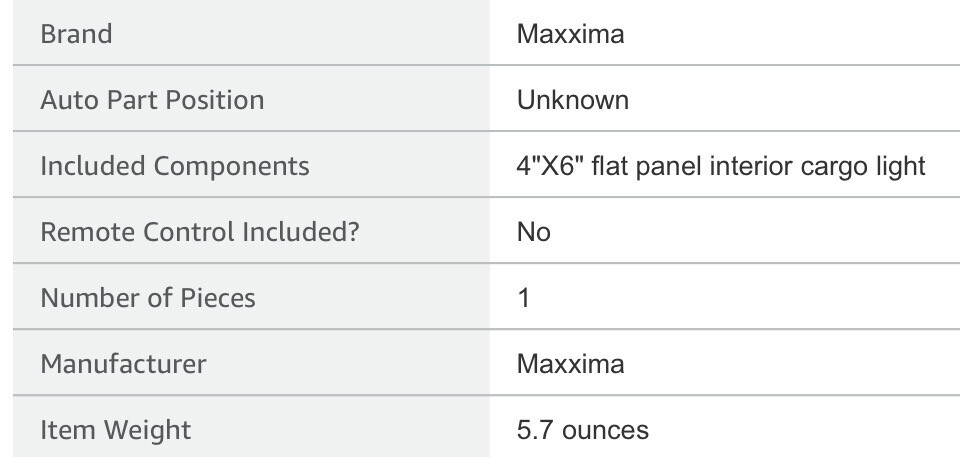The width and height of the screenshot is (960, 457).
Task: Click the Remote Control Included? label
Action: tap(200, 232)
